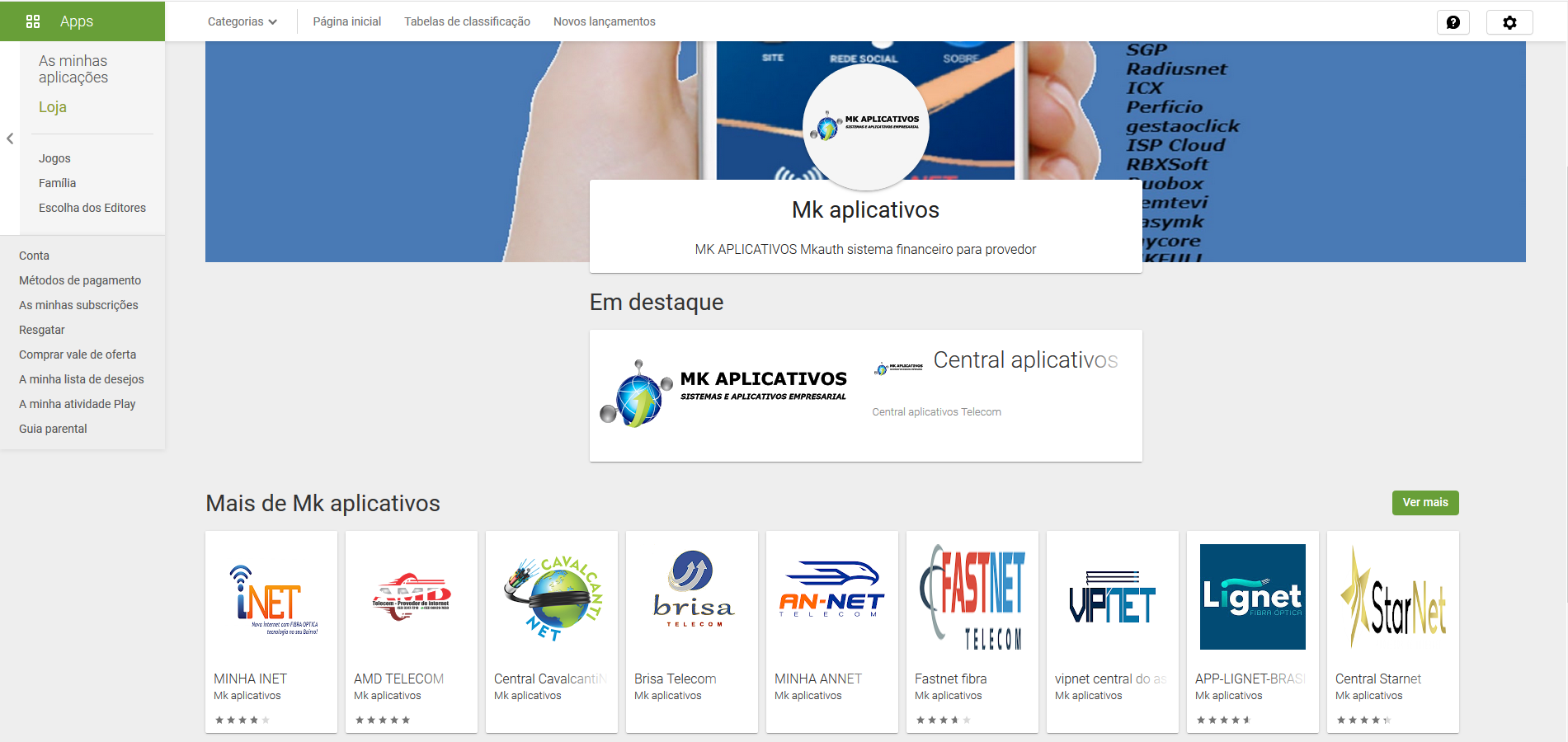Open the Apps grid icon in the top bar

pos(33,21)
